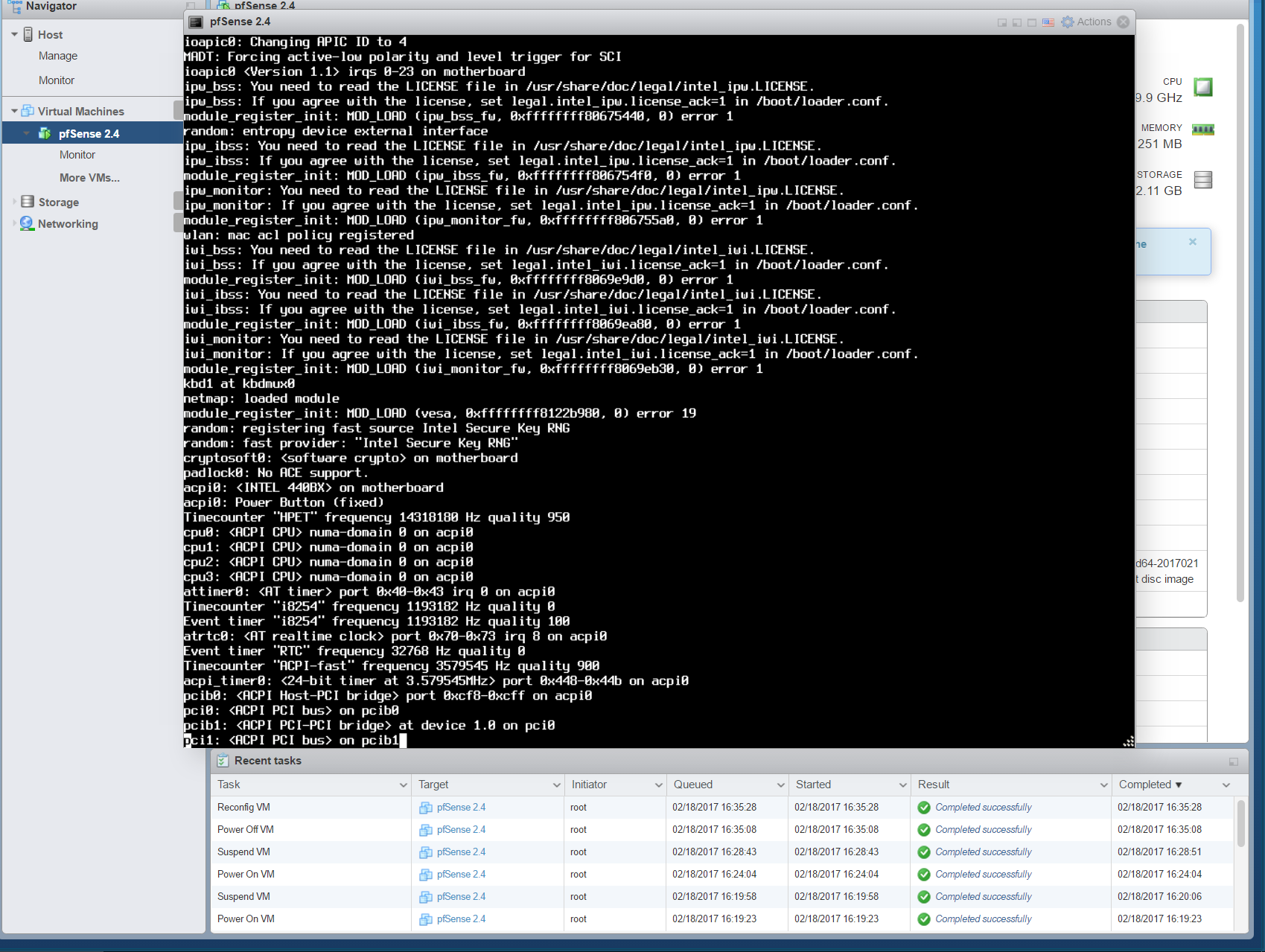Click the Networking globe icon

pyautogui.click(x=27, y=223)
